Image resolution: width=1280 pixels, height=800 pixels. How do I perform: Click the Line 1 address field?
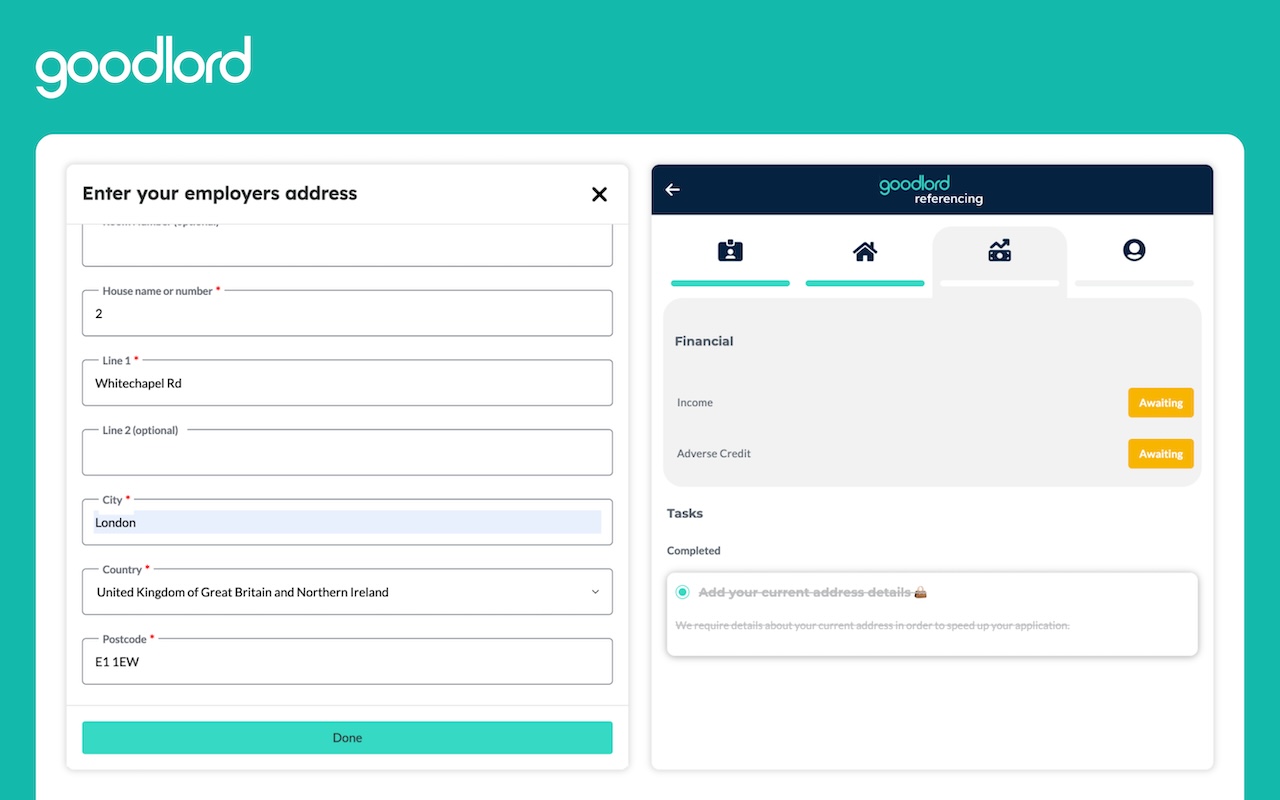(x=347, y=383)
